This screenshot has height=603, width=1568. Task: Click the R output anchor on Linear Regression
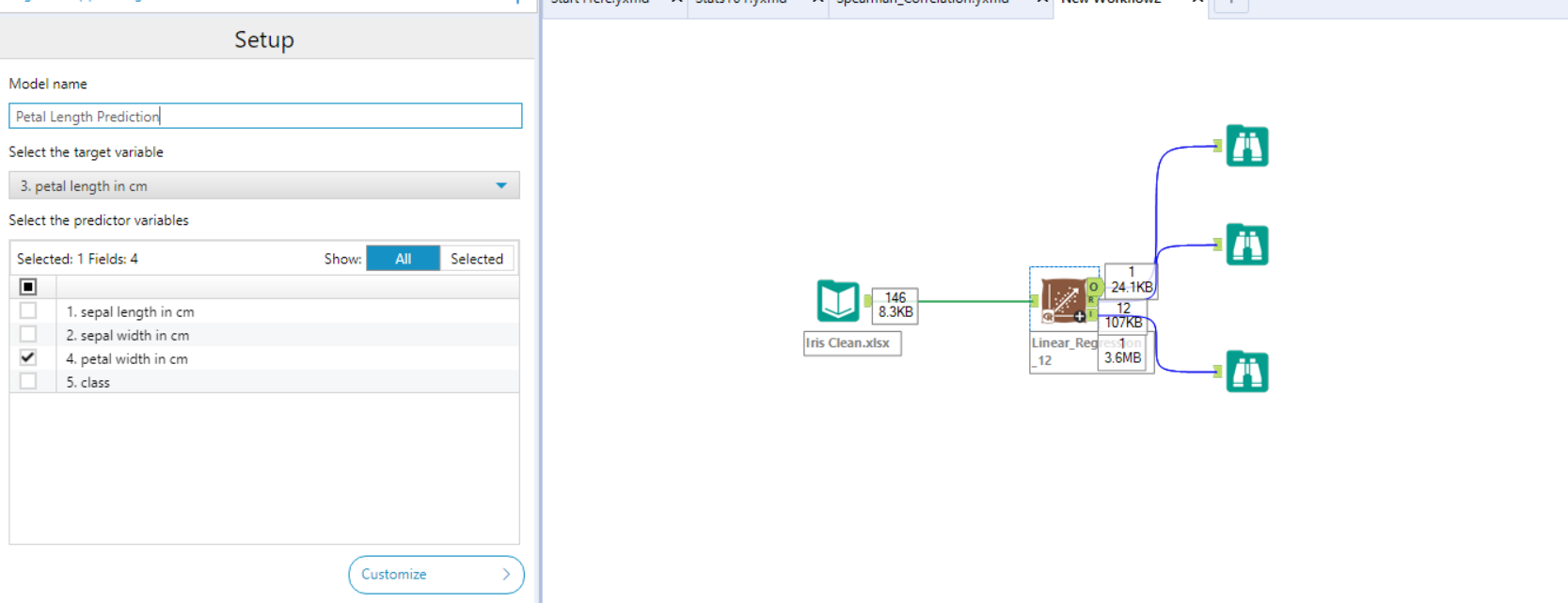coord(1091,301)
